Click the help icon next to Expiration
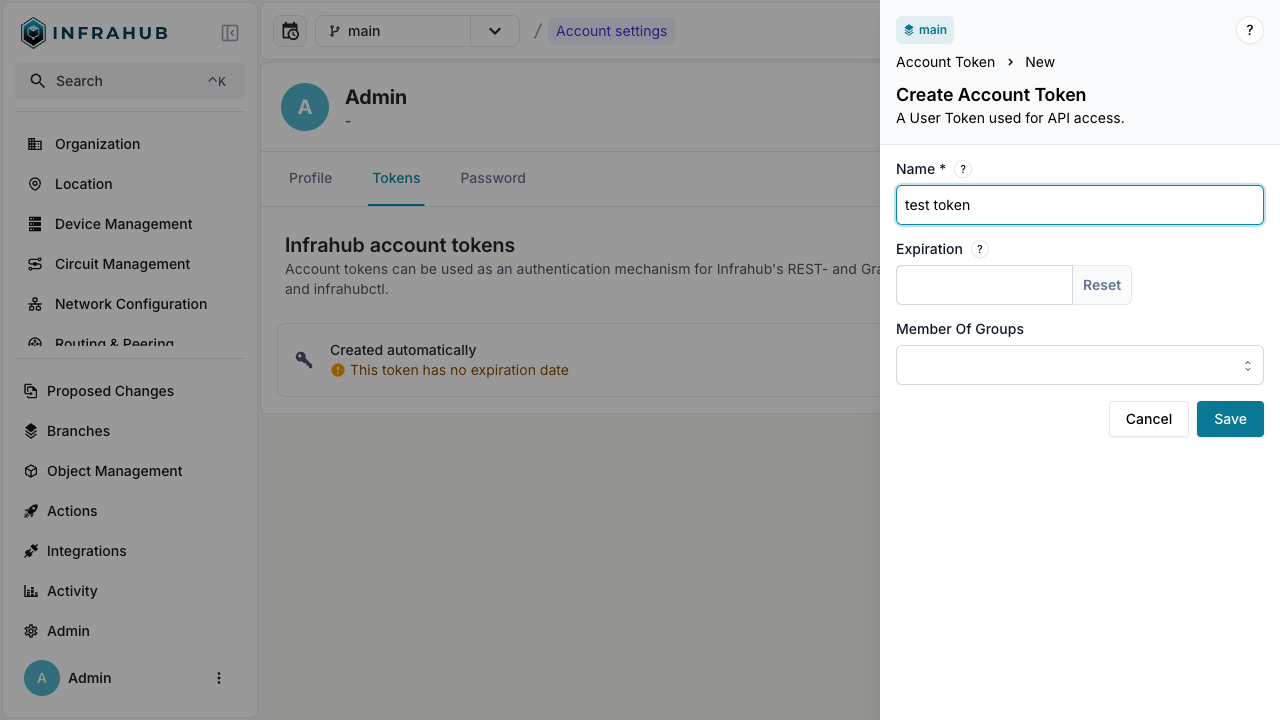 coord(979,249)
